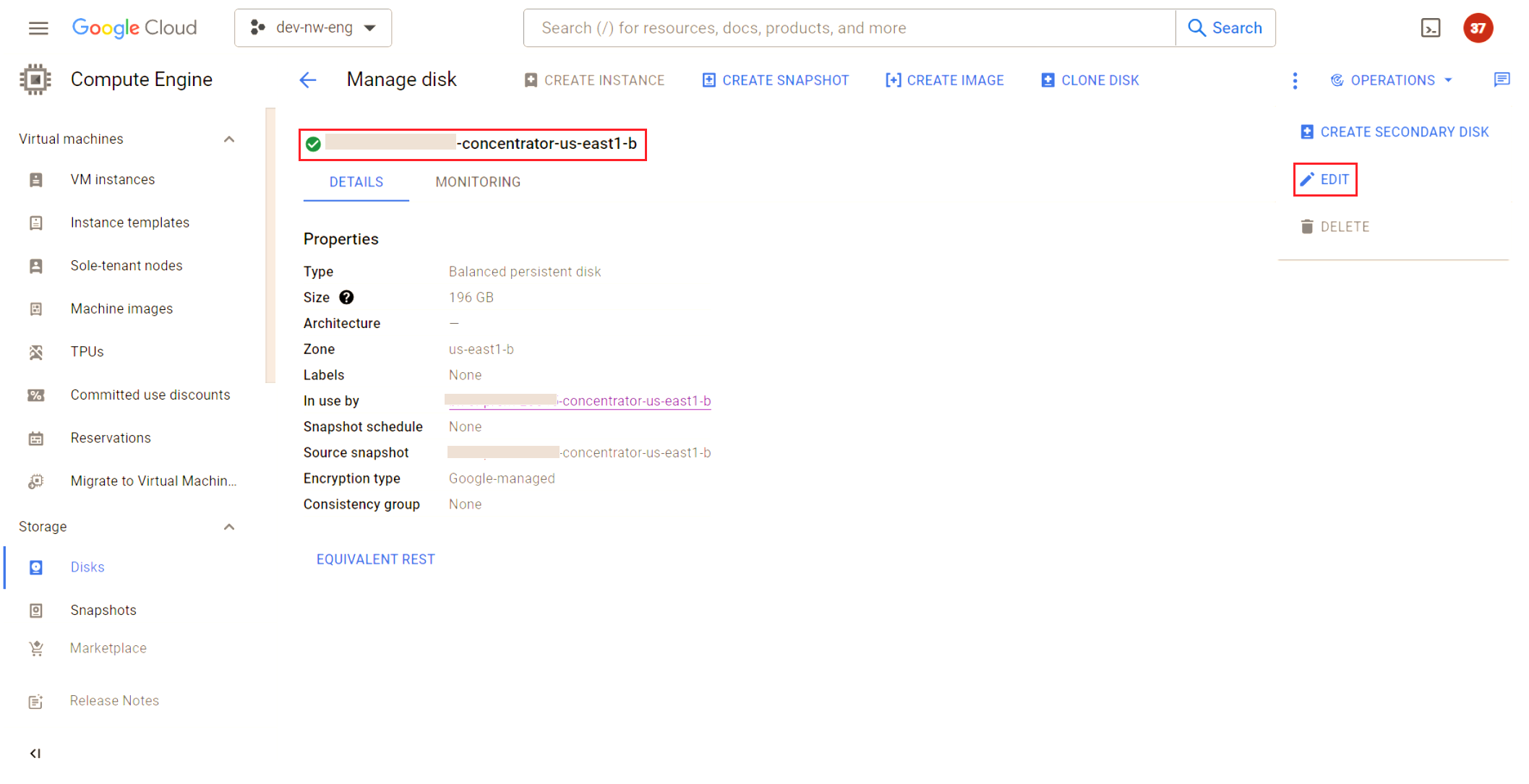Open the three-dot more actions menu
The image size is (1529, 784).
(x=1295, y=80)
